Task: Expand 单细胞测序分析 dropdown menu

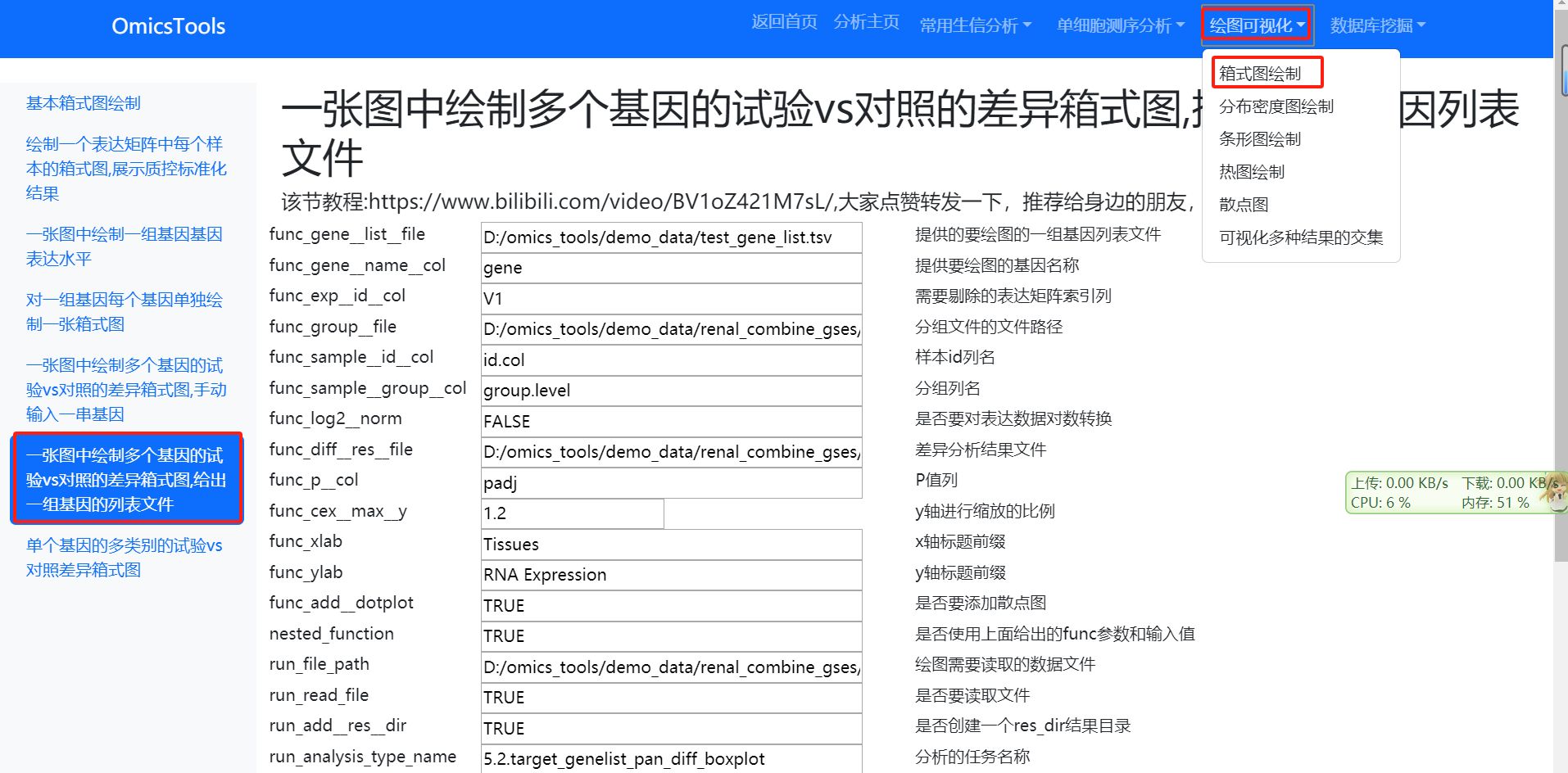Action: point(1120,25)
